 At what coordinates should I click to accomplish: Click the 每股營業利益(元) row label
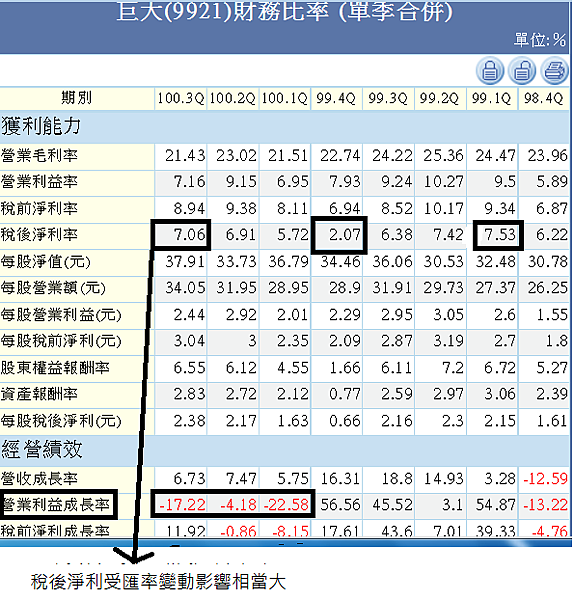(x=61, y=315)
